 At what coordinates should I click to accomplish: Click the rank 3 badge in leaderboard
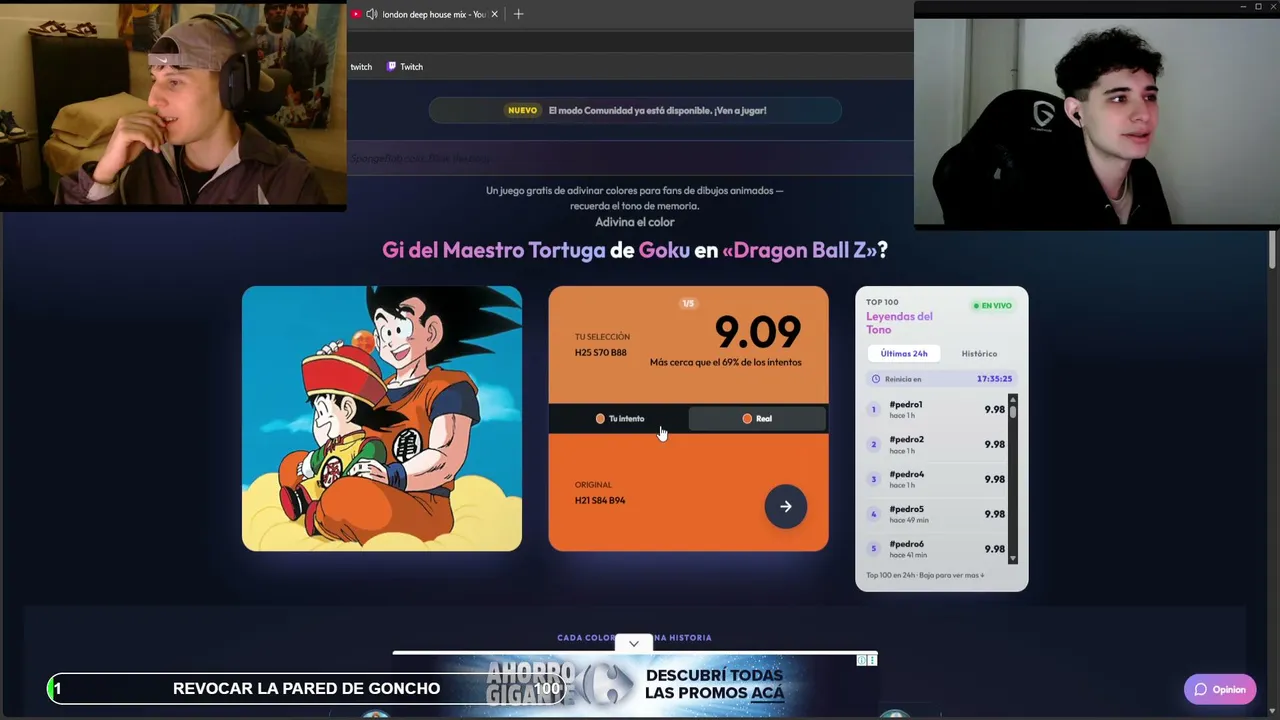pos(873,479)
